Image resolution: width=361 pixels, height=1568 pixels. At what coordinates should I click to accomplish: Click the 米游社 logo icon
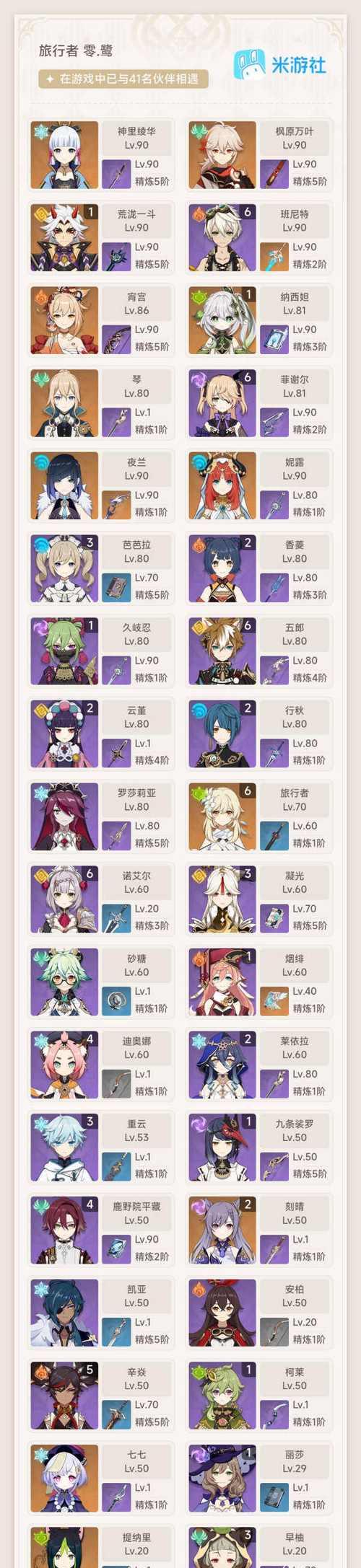coord(250,64)
